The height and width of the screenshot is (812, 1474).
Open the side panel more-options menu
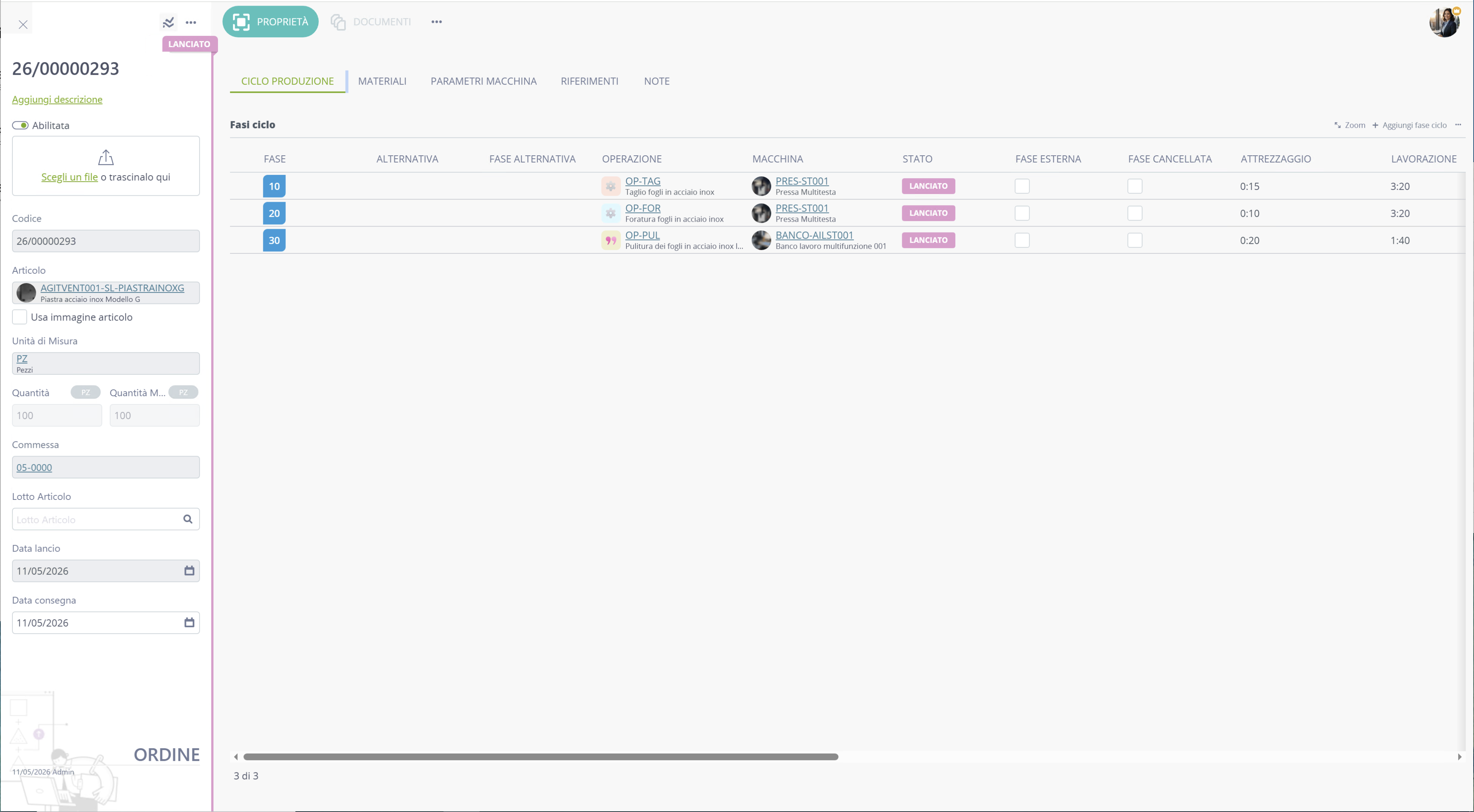pos(191,22)
